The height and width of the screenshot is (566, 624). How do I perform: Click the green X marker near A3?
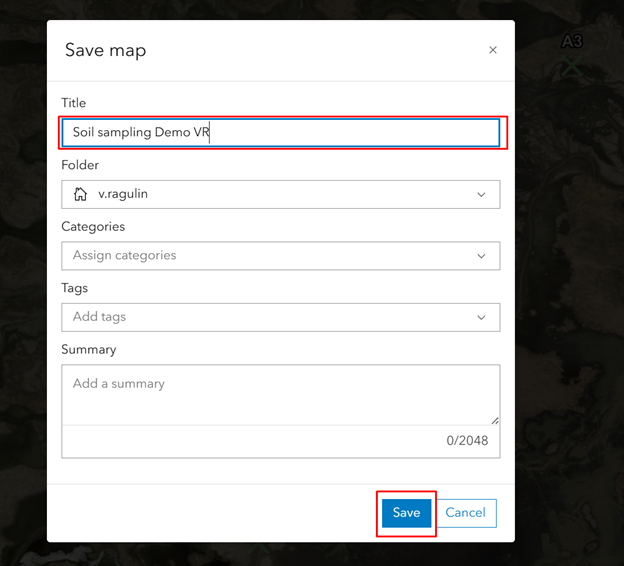coord(572,66)
